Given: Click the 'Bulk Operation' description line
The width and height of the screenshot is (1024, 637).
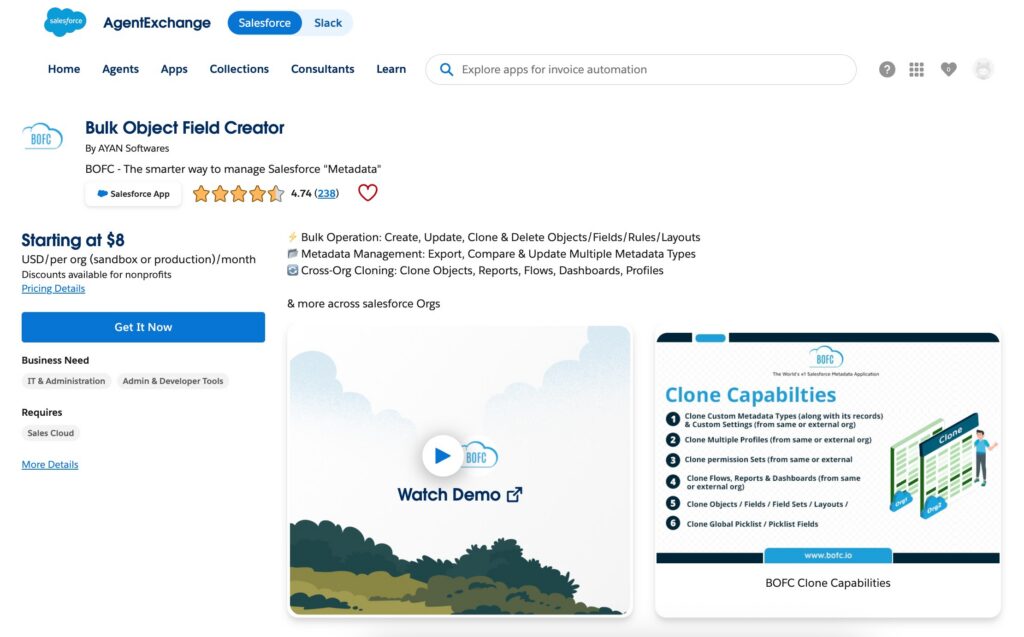Looking at the screenshot, I should tap(494, 237).
